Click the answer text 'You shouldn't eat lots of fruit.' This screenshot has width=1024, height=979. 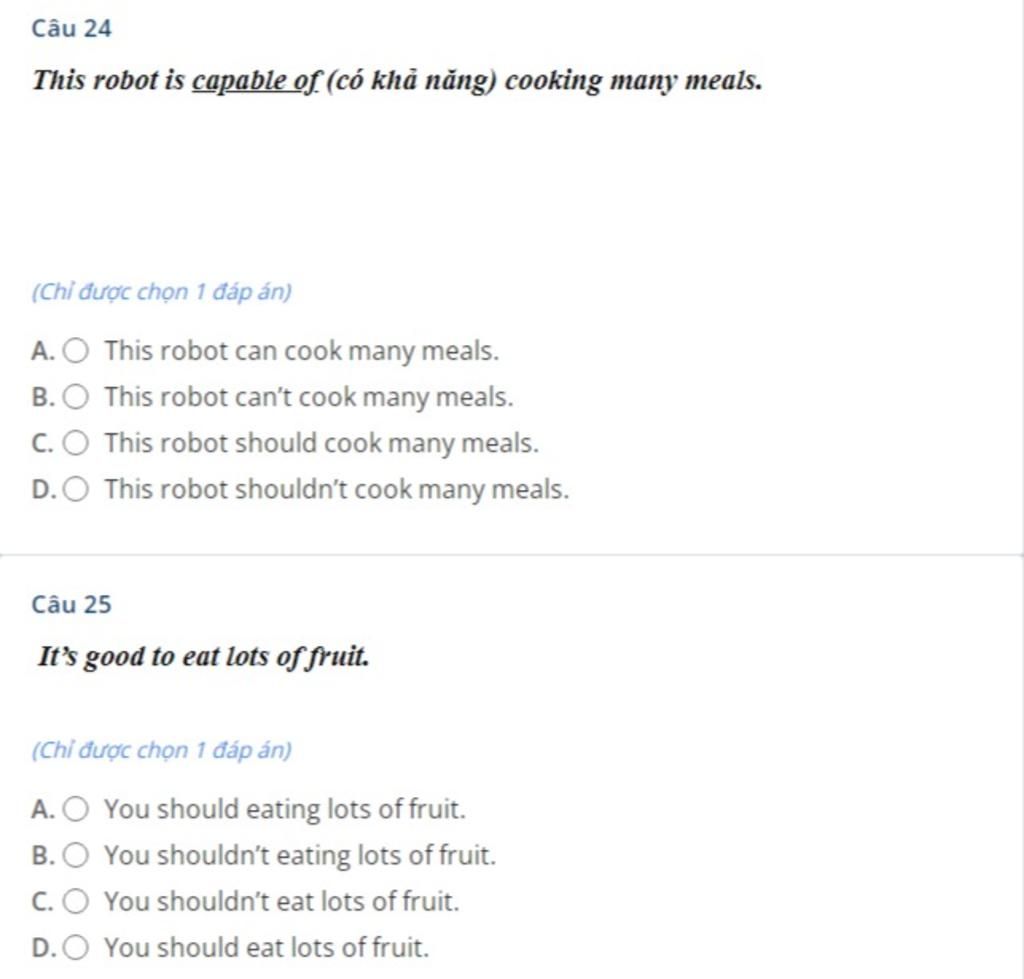[x=281, y=902]
